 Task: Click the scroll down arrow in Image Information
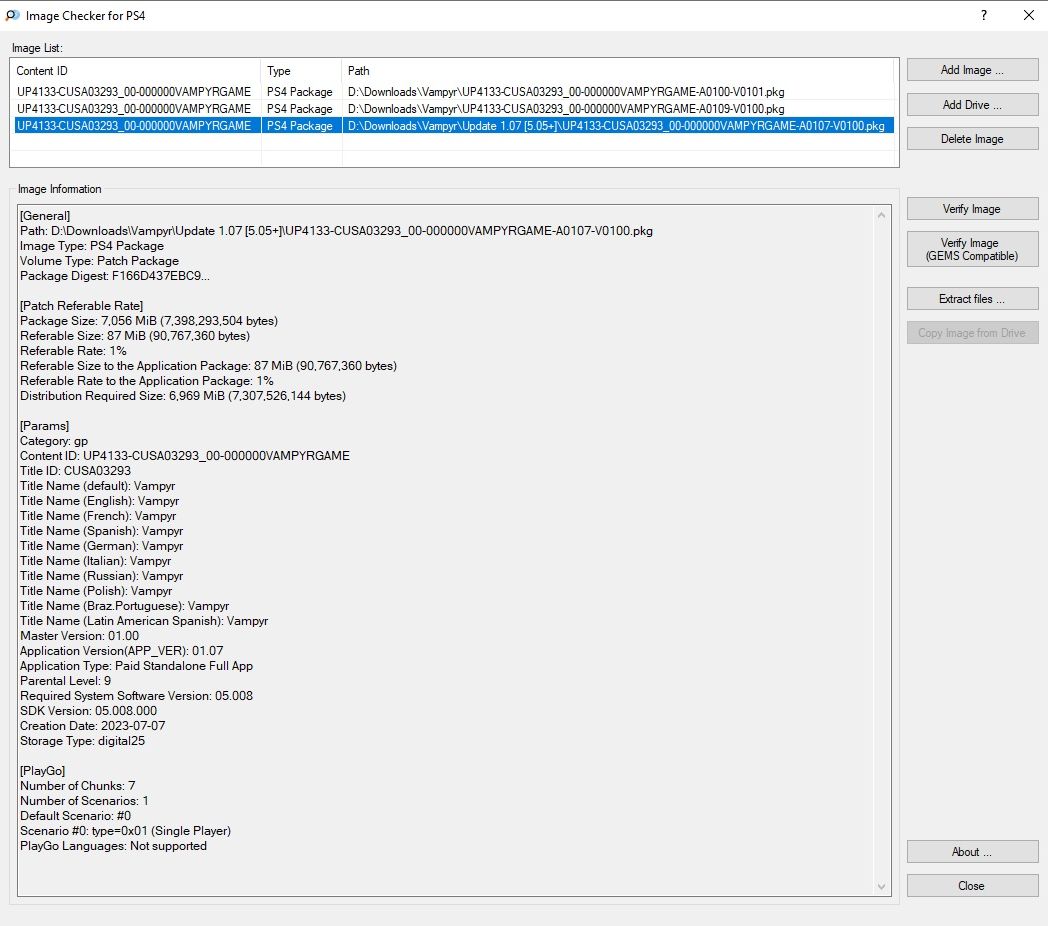coord(881,886)
